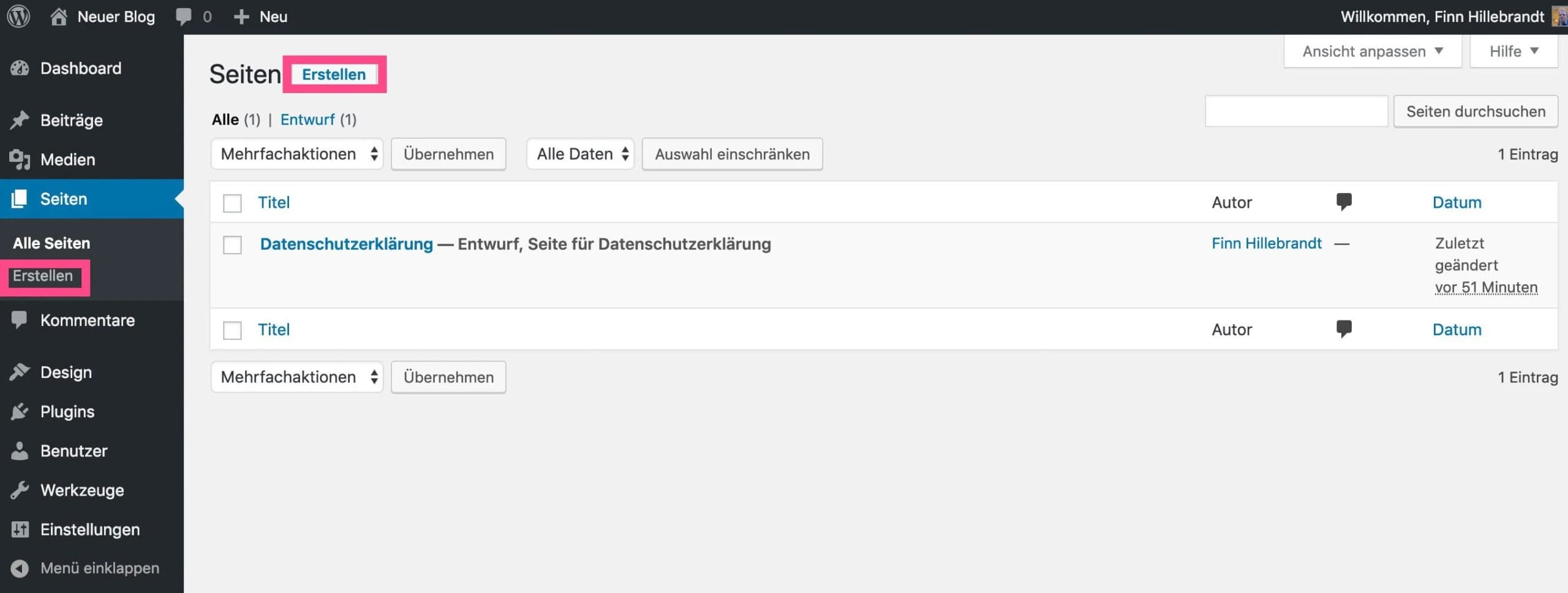This screenshot has width=1568, height=593.
Task: Open the Datenschutzerklärung draft page
Action: point(346,244)
